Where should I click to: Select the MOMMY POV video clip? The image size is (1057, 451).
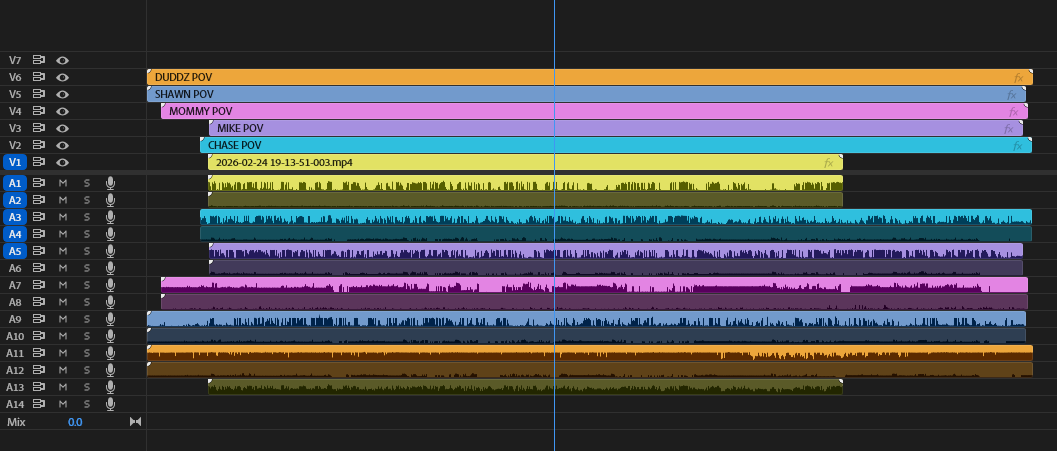pyautogui.click(x=595, y=111)
